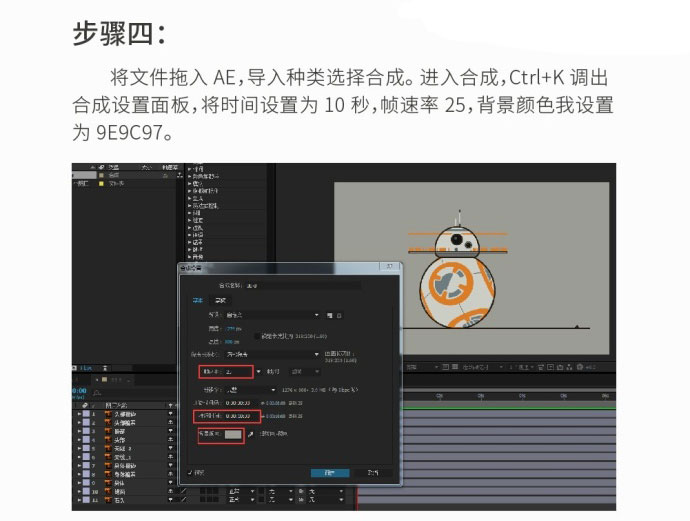Click the BB-8 robot in the viewer

[457, 271]
